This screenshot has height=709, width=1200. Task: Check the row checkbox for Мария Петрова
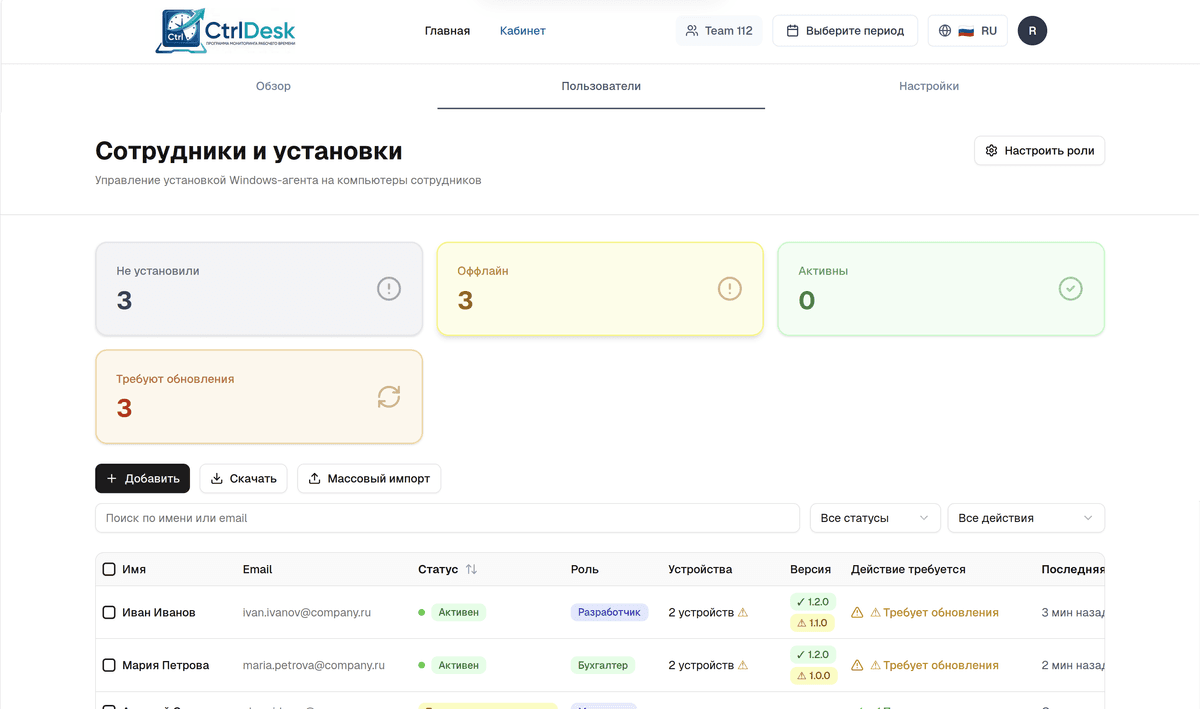[x=109, y=664]
